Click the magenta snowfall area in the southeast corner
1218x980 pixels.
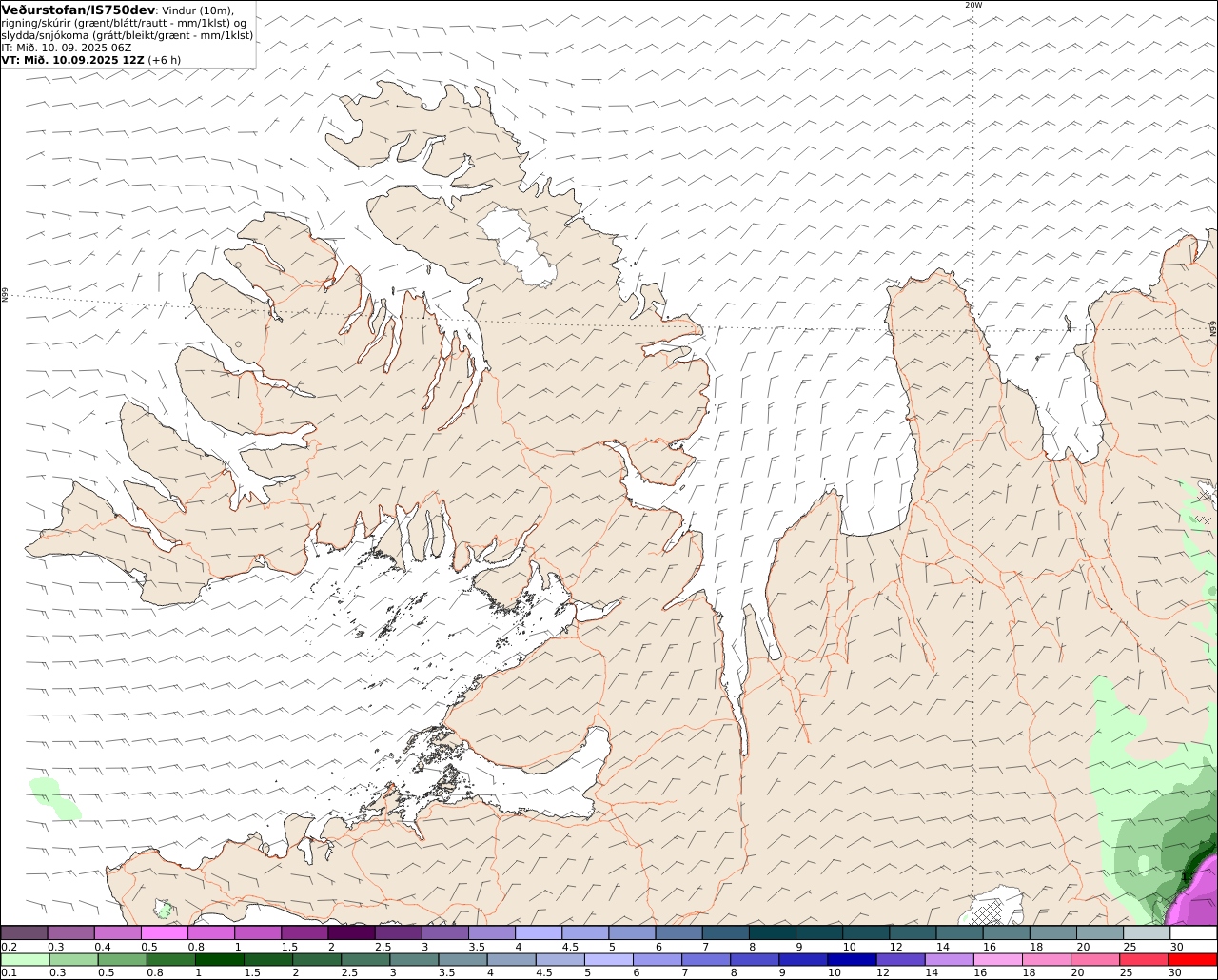pos(1197,897)
